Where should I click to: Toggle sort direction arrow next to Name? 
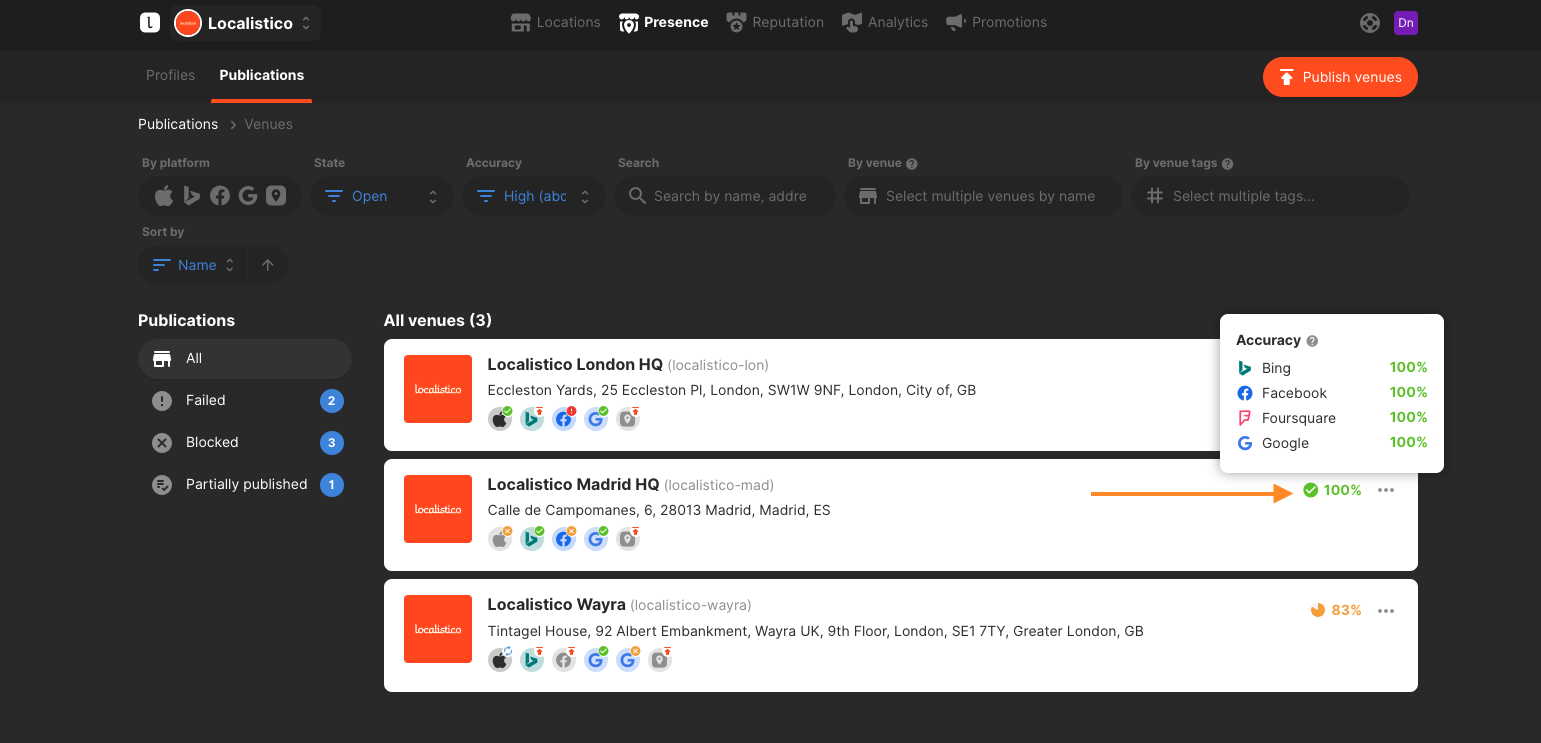267,265
